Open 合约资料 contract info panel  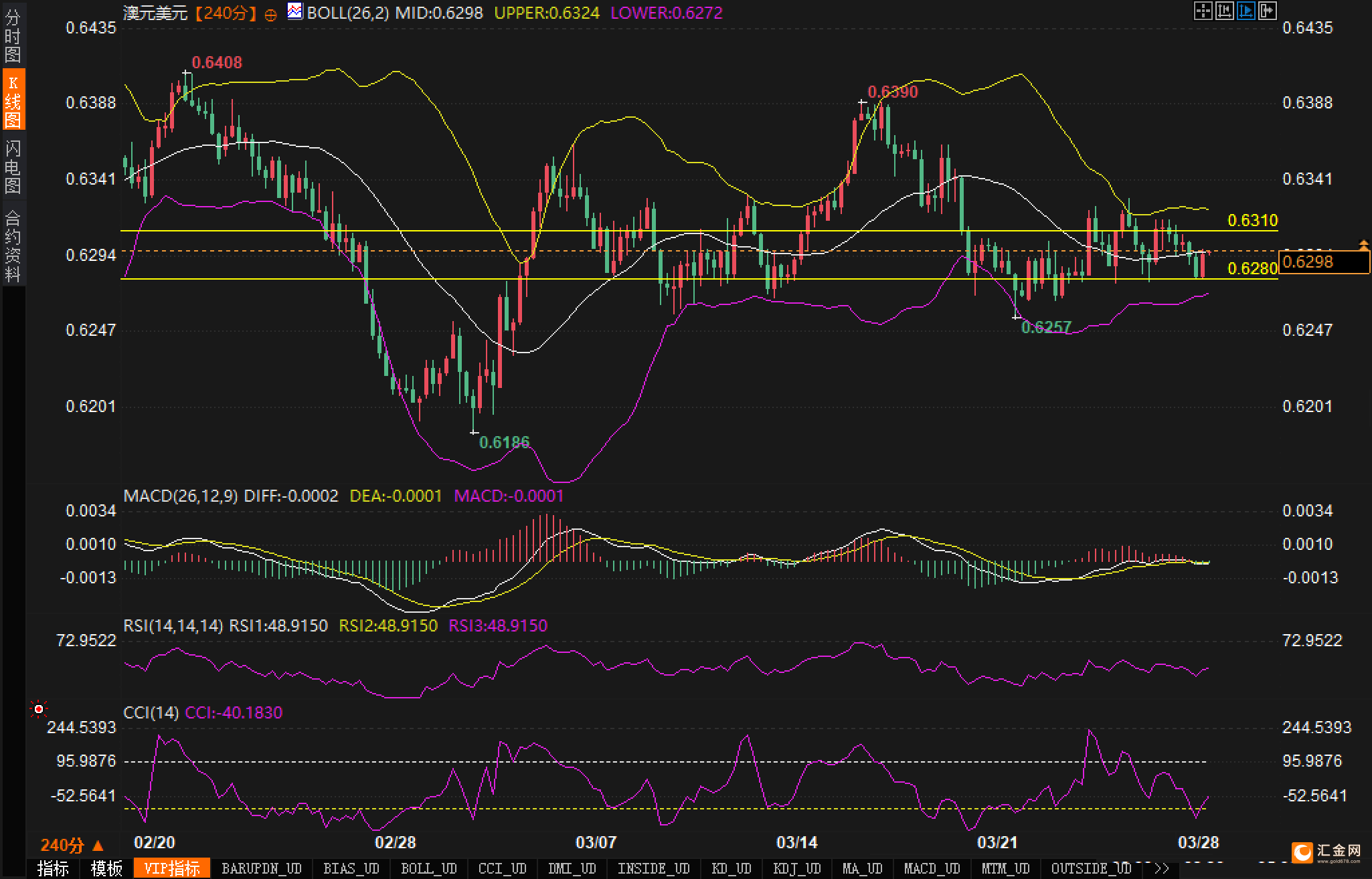(x=13, y=246)
